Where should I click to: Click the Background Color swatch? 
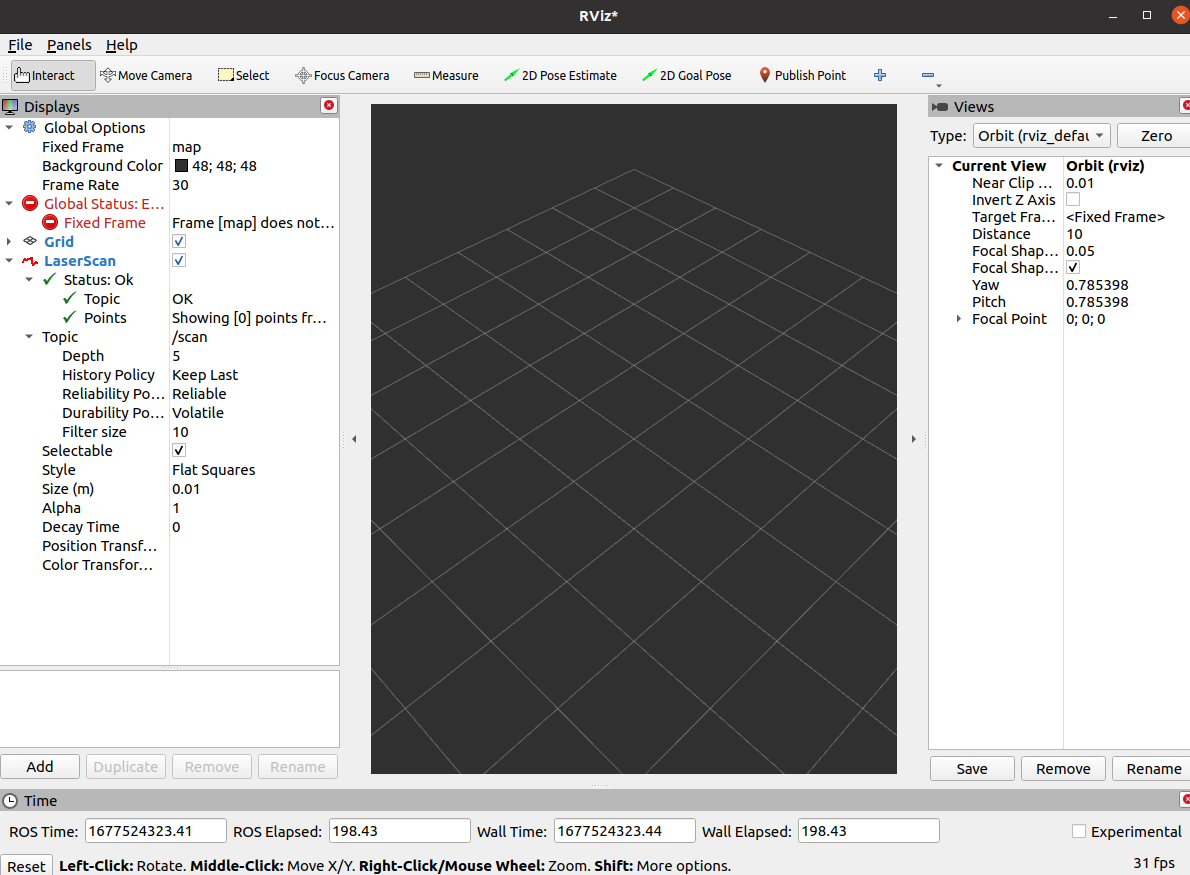[181, 165]
